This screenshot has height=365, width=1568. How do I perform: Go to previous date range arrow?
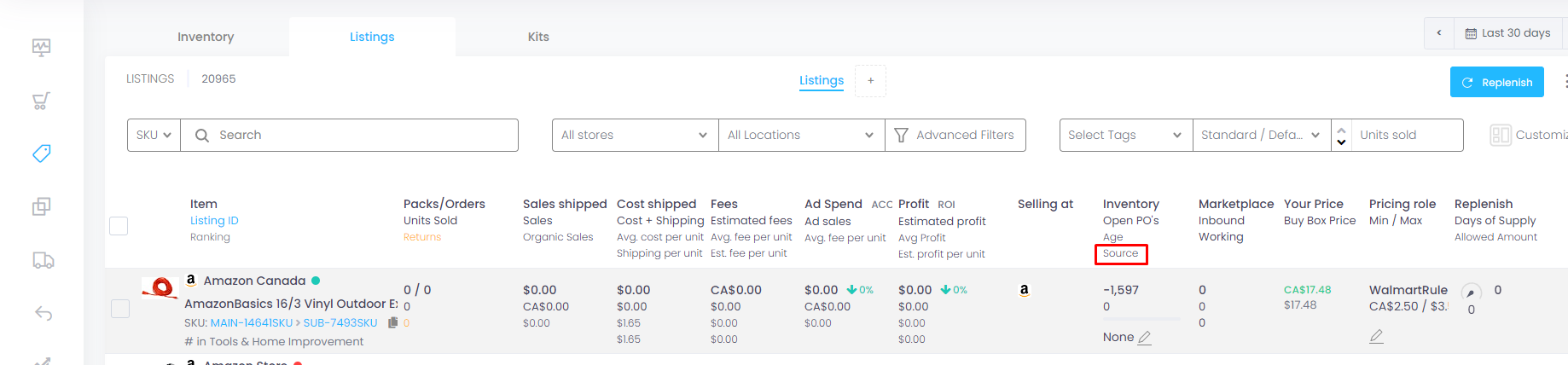[x=1439, y=33]
